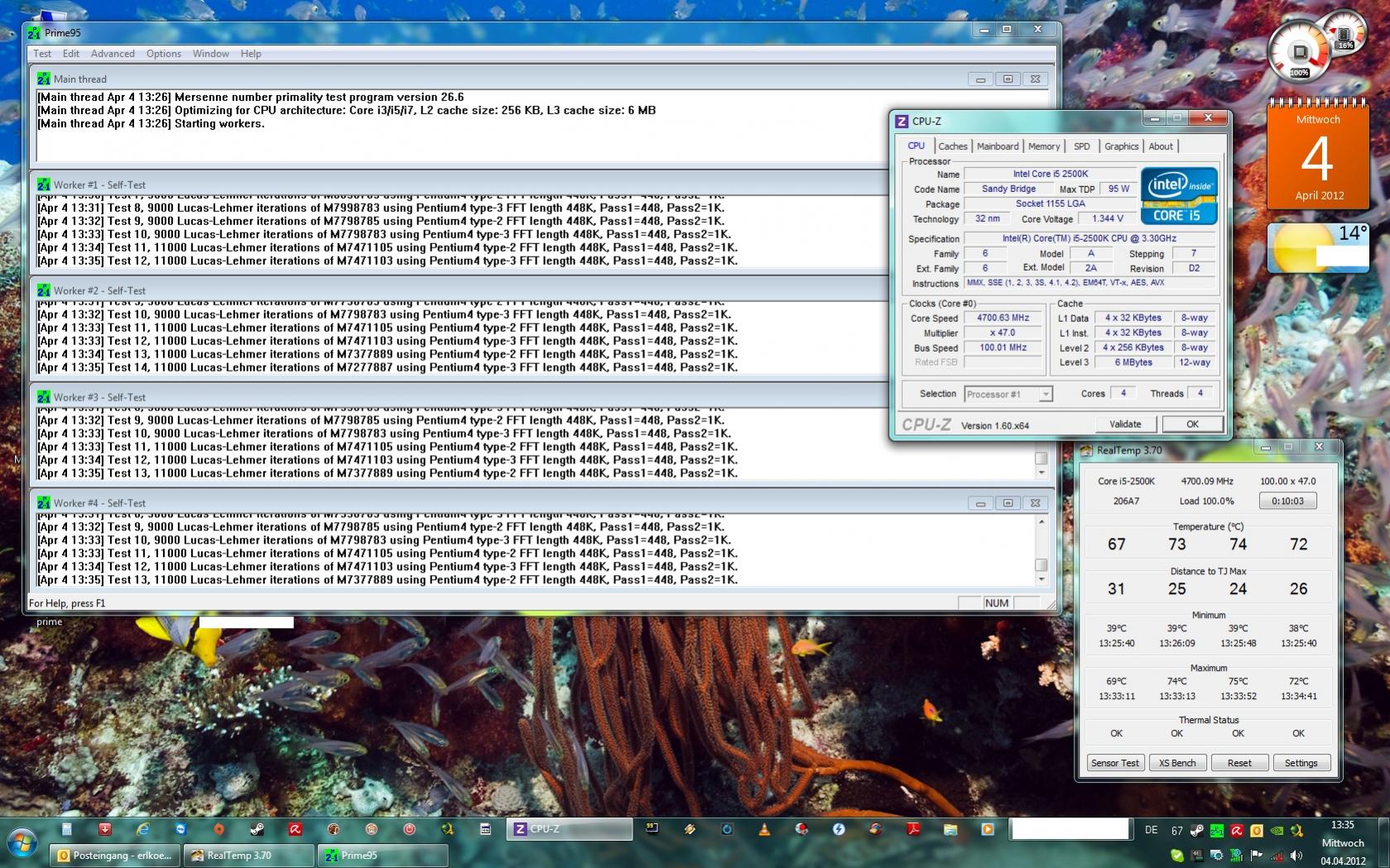
Task: Click the 0:10:03 timer button in RealTemp
Action: coord(1287,501)
